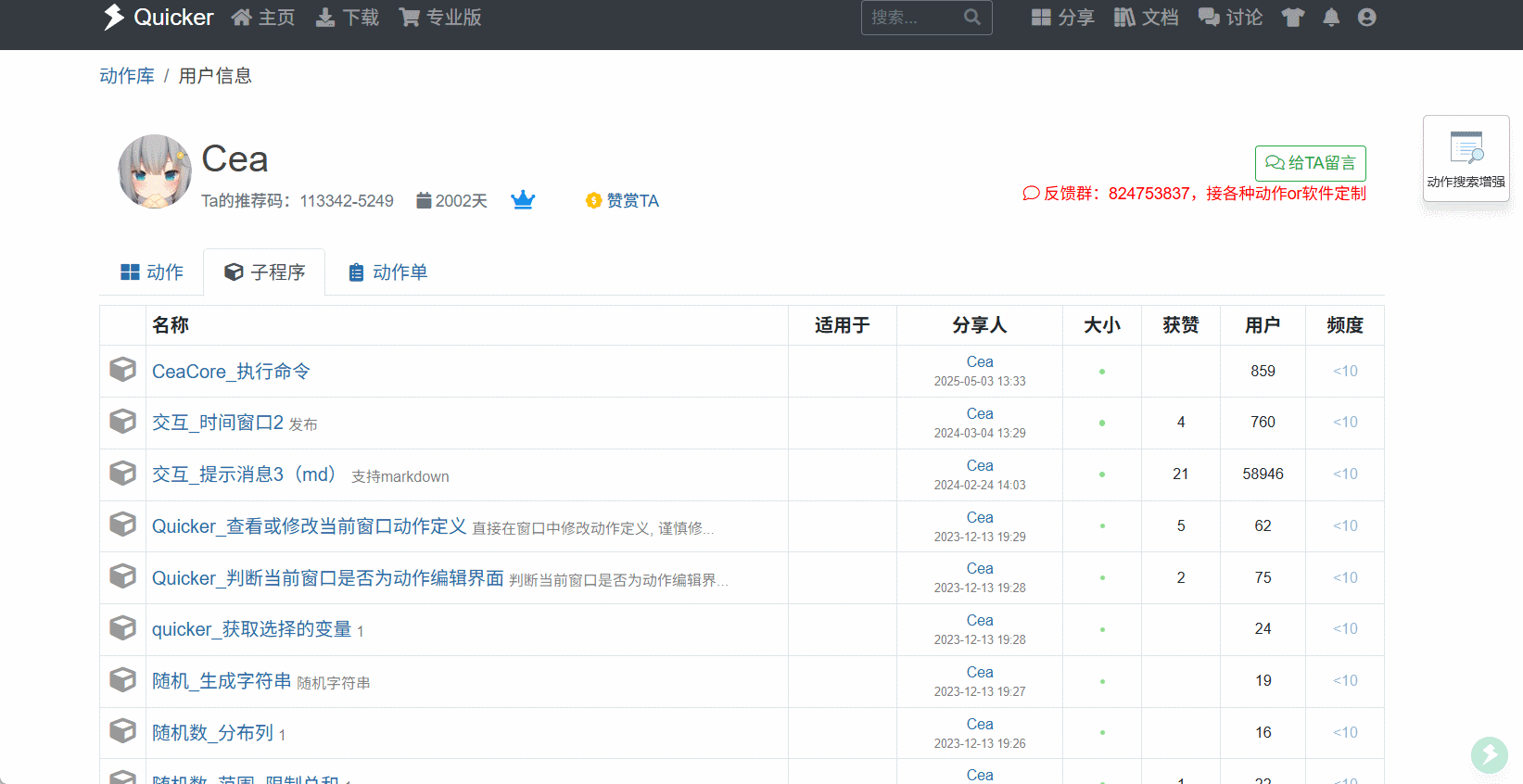Open the user account icon
The height and width of the screenshot is (784, 1523).
pos(1367,18)
